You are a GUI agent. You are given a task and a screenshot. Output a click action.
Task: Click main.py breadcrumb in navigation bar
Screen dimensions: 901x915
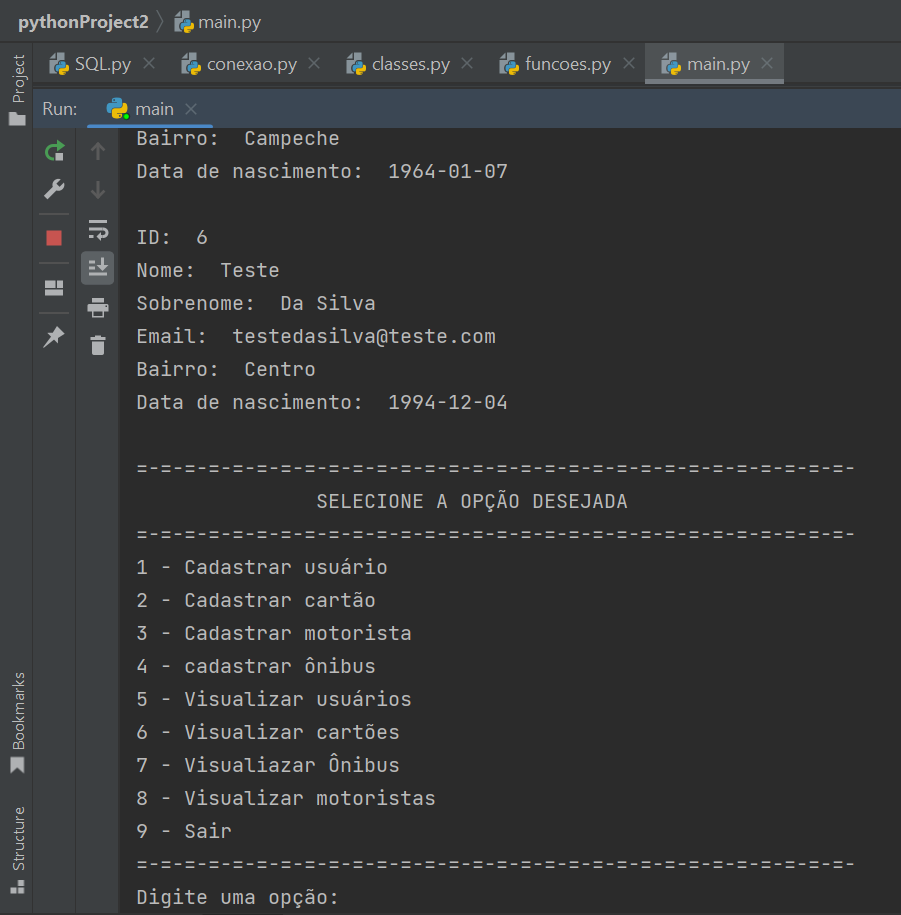pos(218,22)
